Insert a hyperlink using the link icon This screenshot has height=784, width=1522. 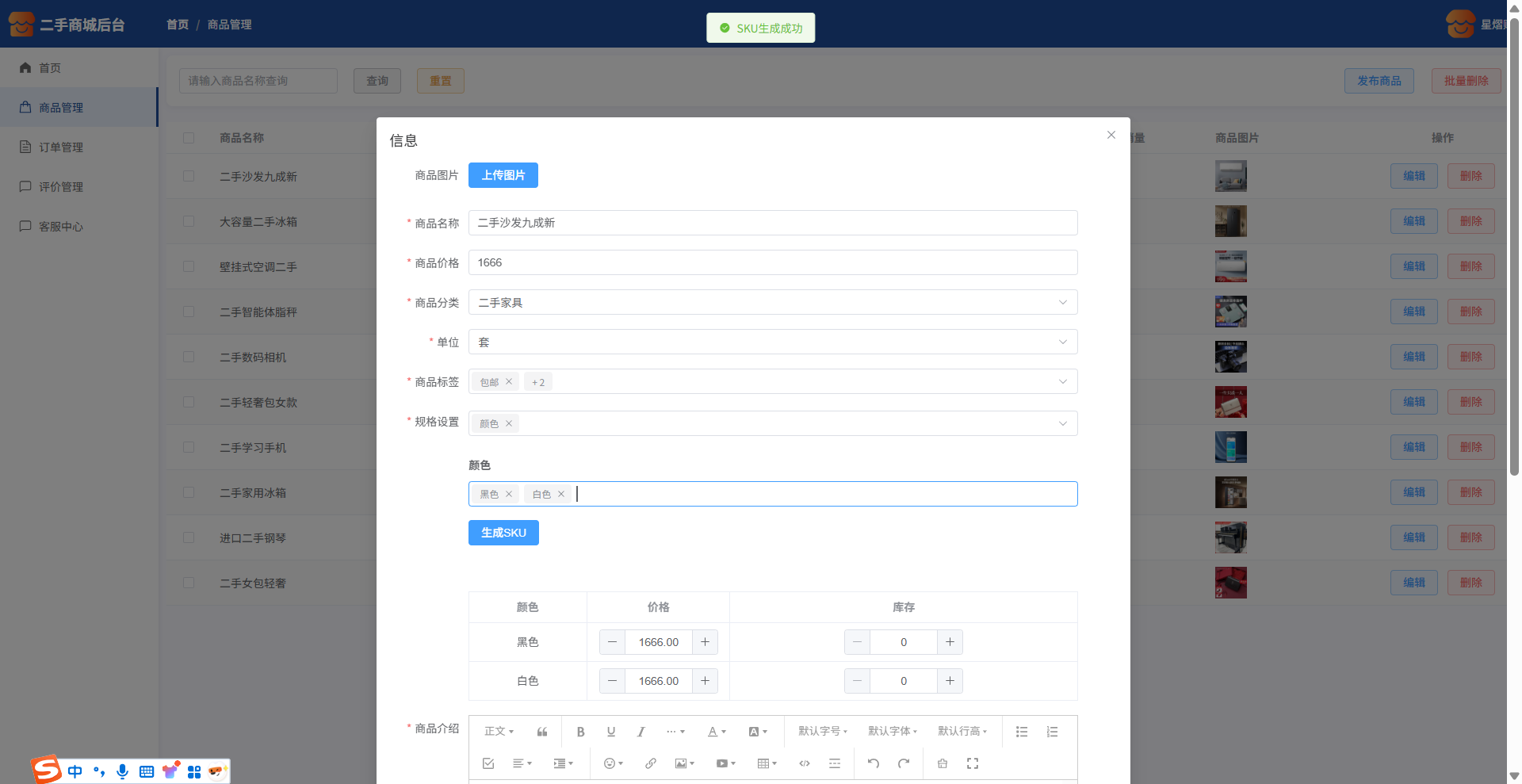[650, 763]
